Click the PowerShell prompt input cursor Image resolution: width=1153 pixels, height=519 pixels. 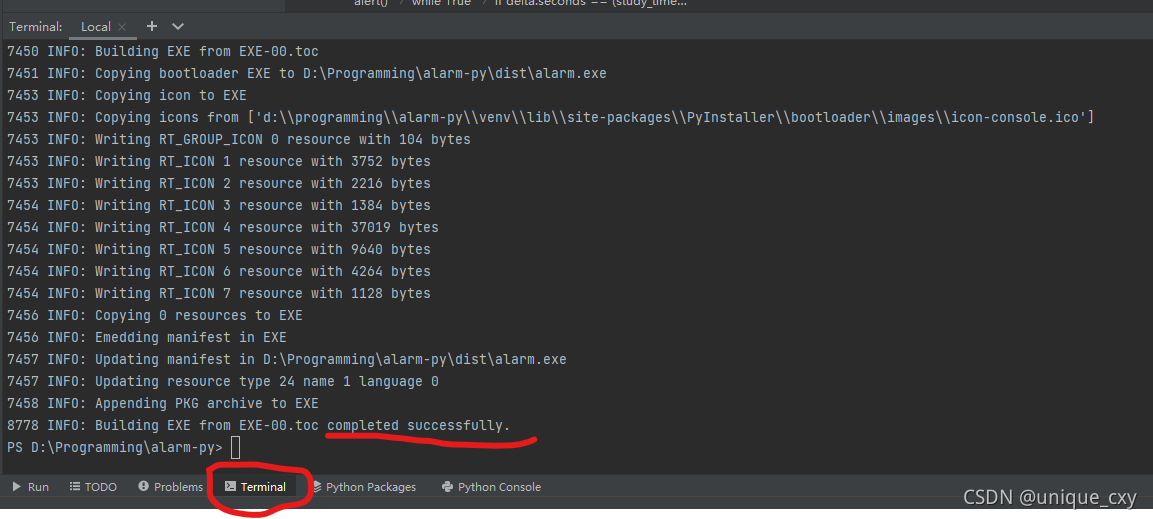point(235,447)
